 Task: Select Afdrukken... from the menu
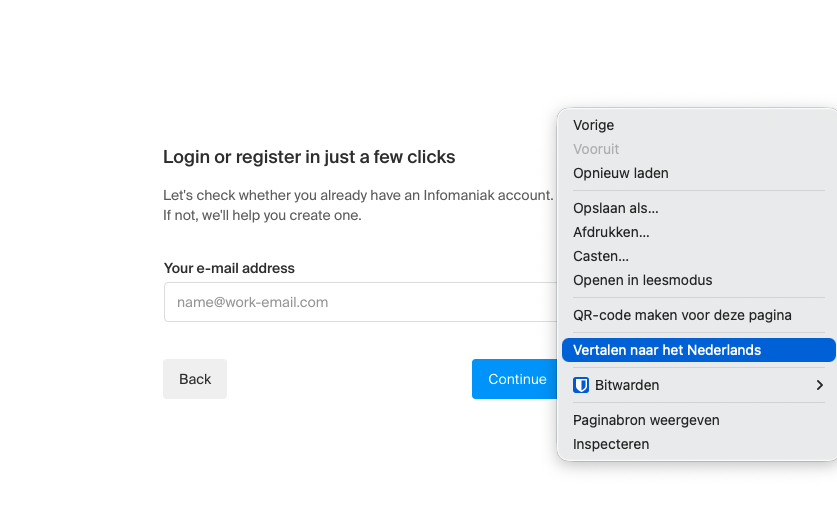click(611, 232)
